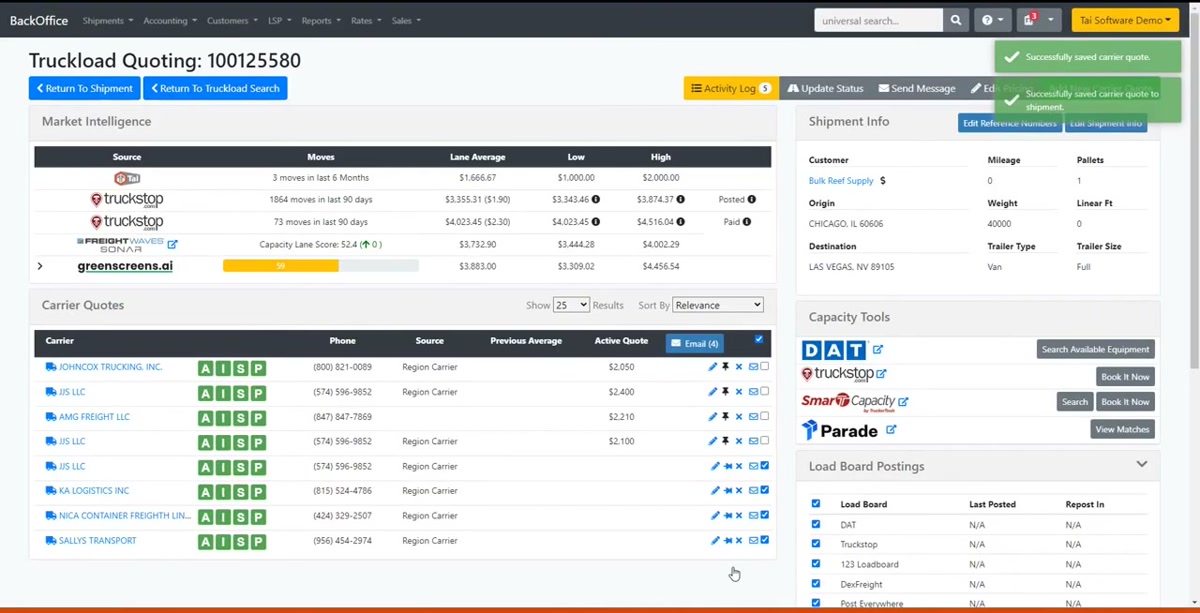Screen dimensions: 1200x613
Task: Click Update Status button
Action: pyautogui.click(x=825, y=88)
